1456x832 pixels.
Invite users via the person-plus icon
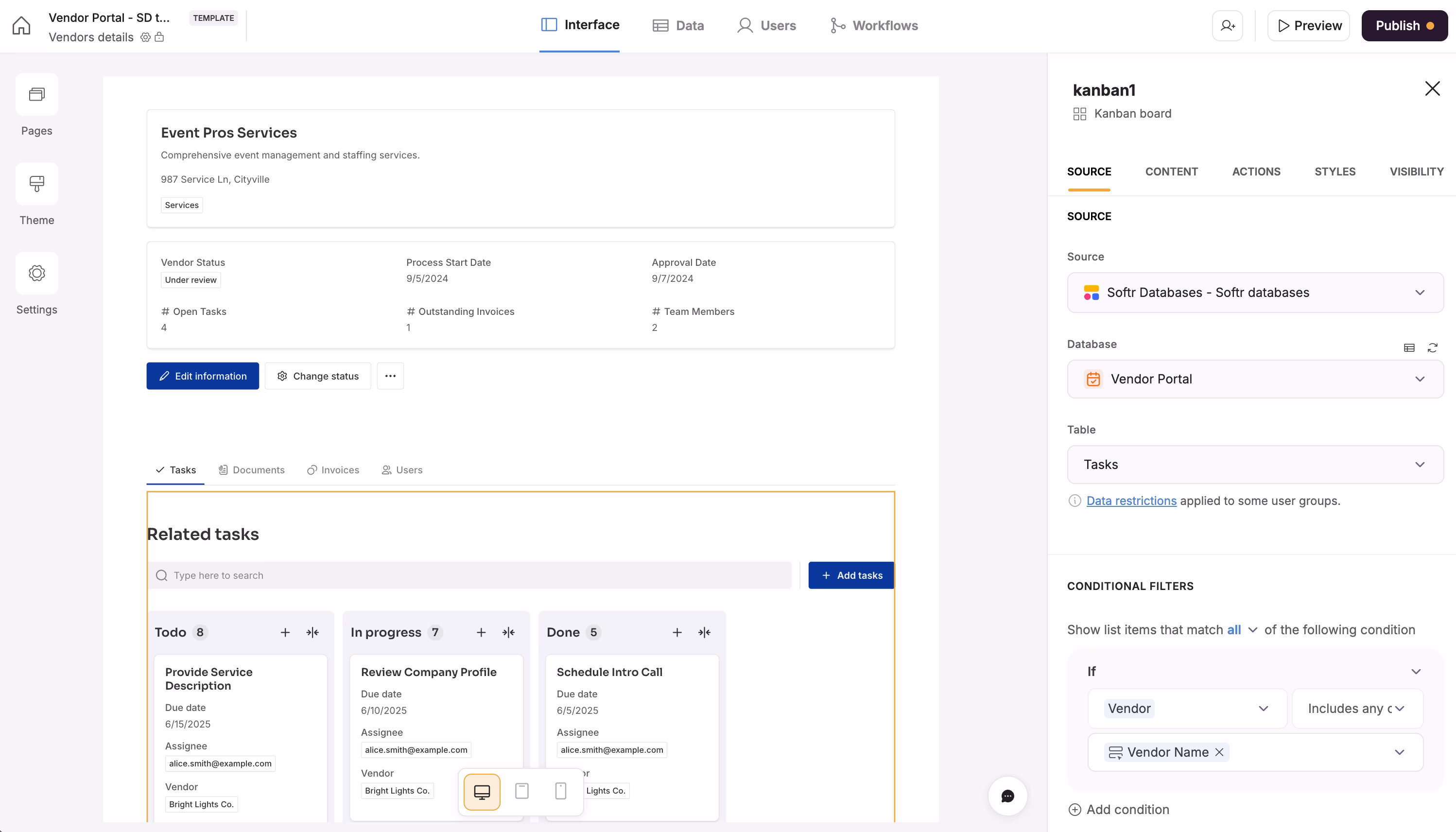pyautogui.click(x=1227, y=25)
